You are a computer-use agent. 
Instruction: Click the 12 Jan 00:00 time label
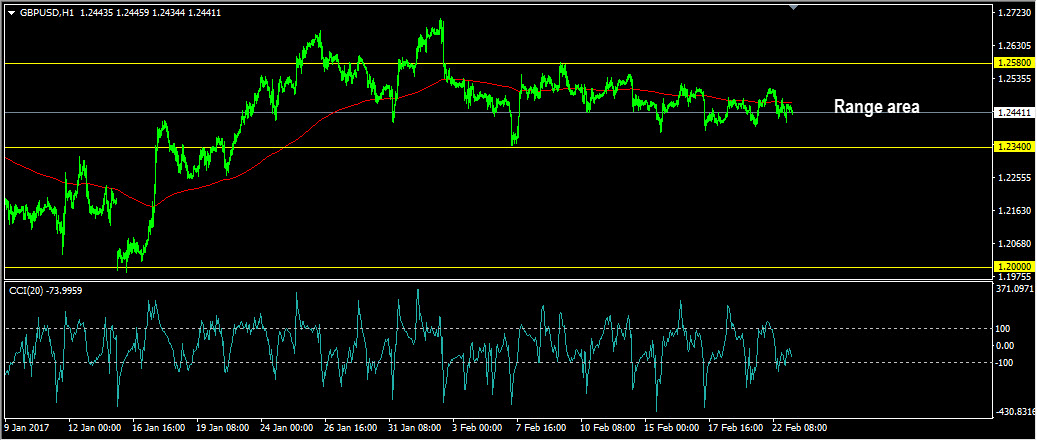[95, 428]
